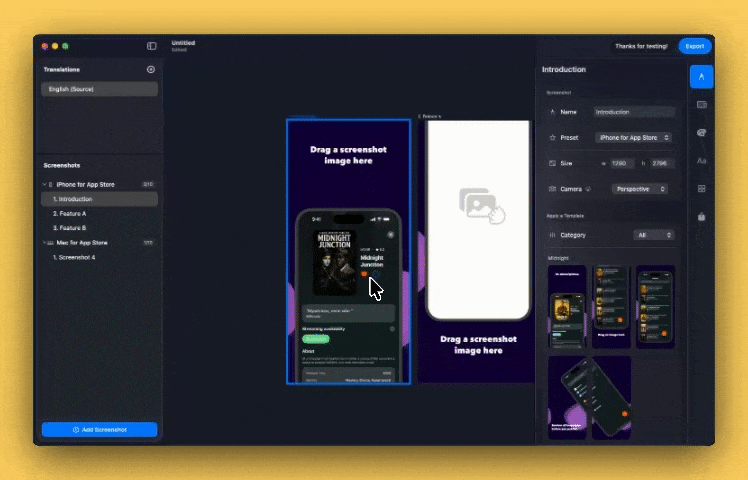This screenshot has width=748, height=480.
Task: Click the Add Screenshot button
Action: [99, 430]
